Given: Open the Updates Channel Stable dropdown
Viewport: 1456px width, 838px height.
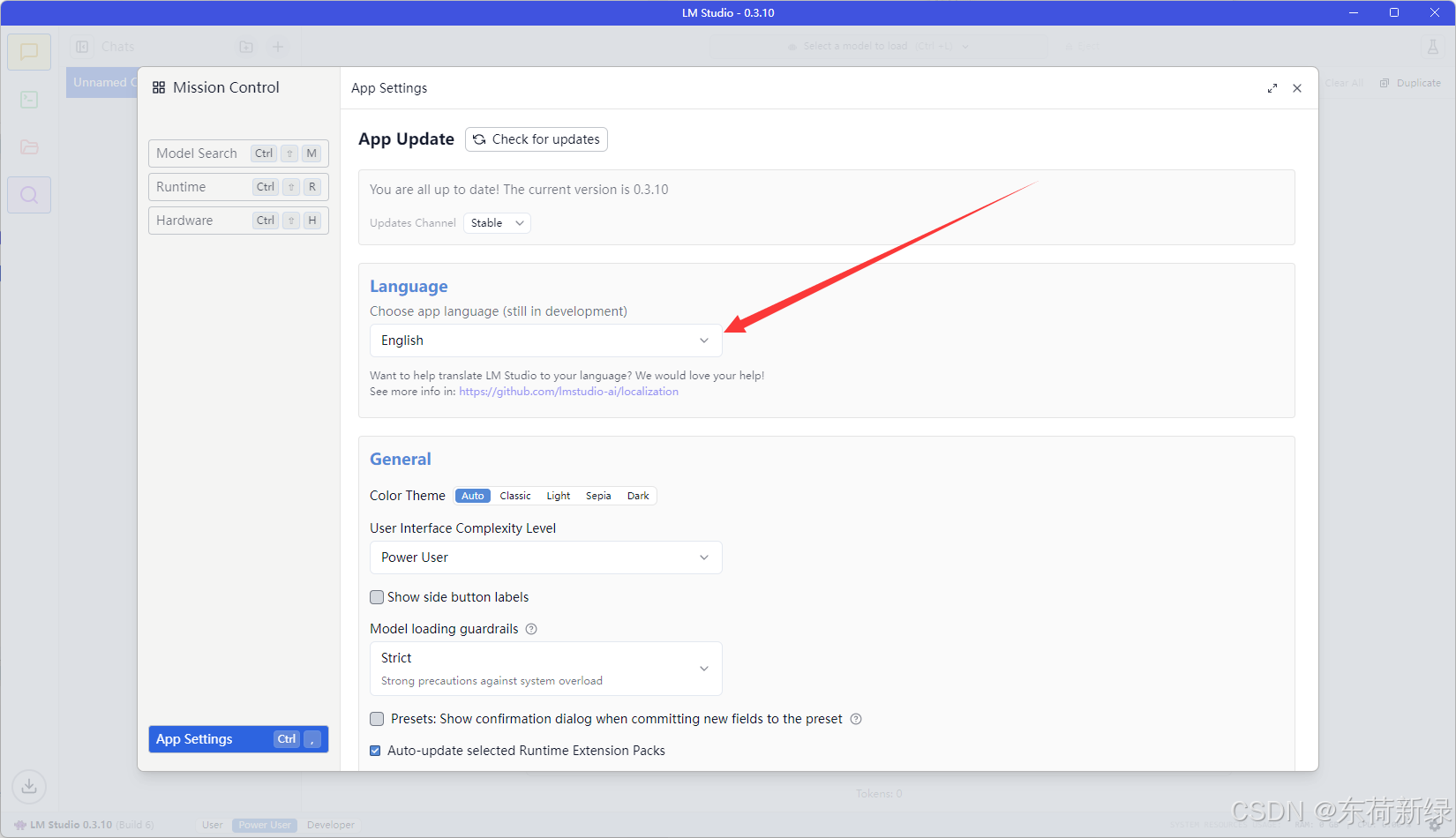Looking at the screenshot, I should pos(497,223).
